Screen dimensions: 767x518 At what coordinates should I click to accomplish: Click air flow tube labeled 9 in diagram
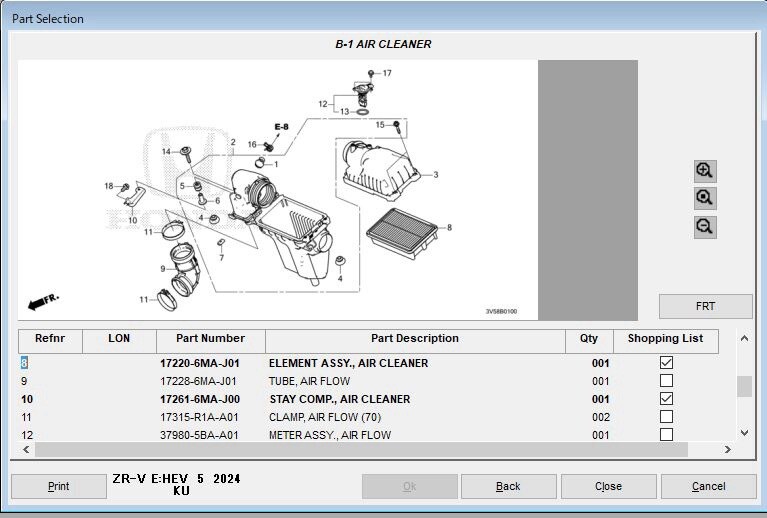point(184,269)
